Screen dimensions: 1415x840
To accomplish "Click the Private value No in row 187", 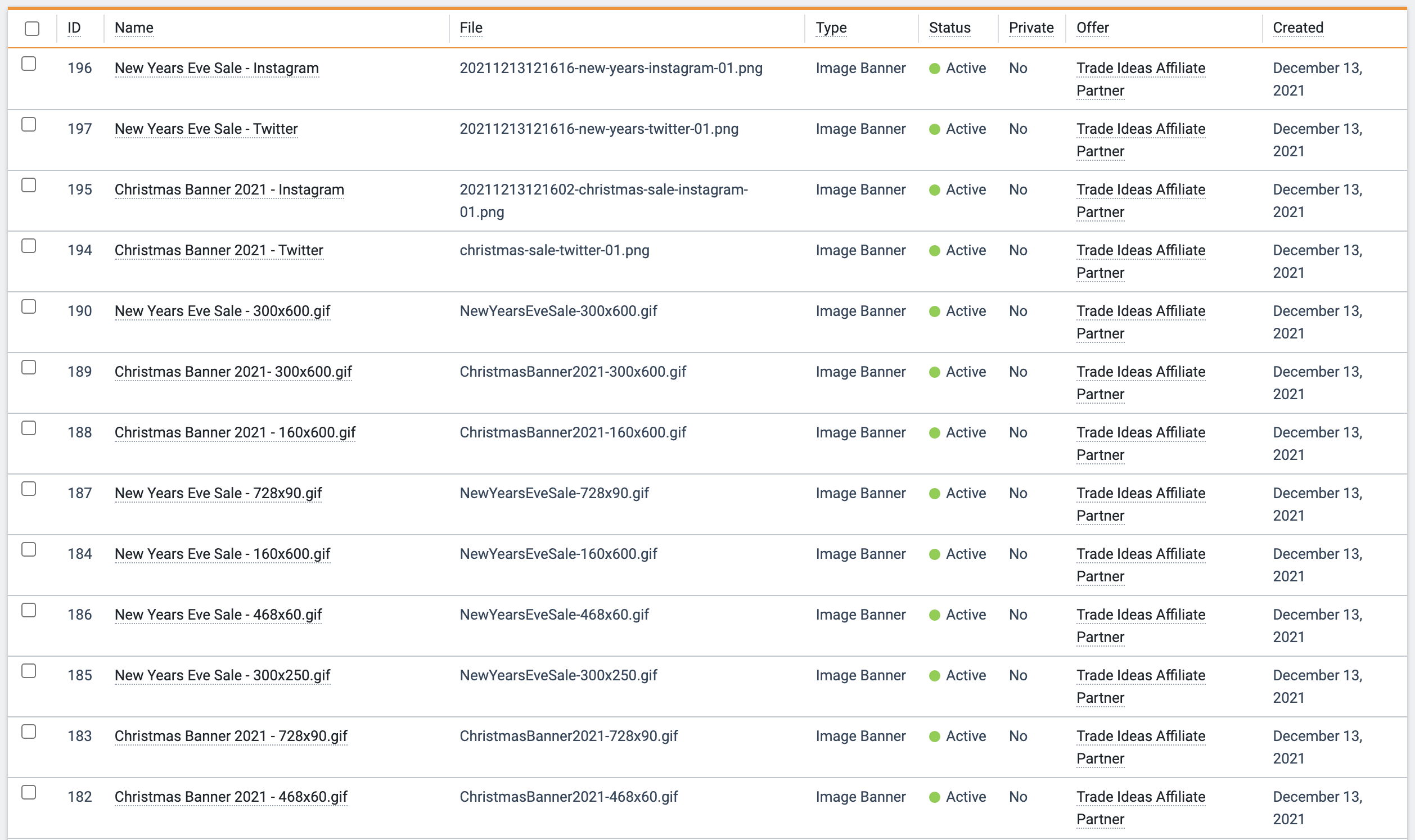I will tap(1018, 494).
